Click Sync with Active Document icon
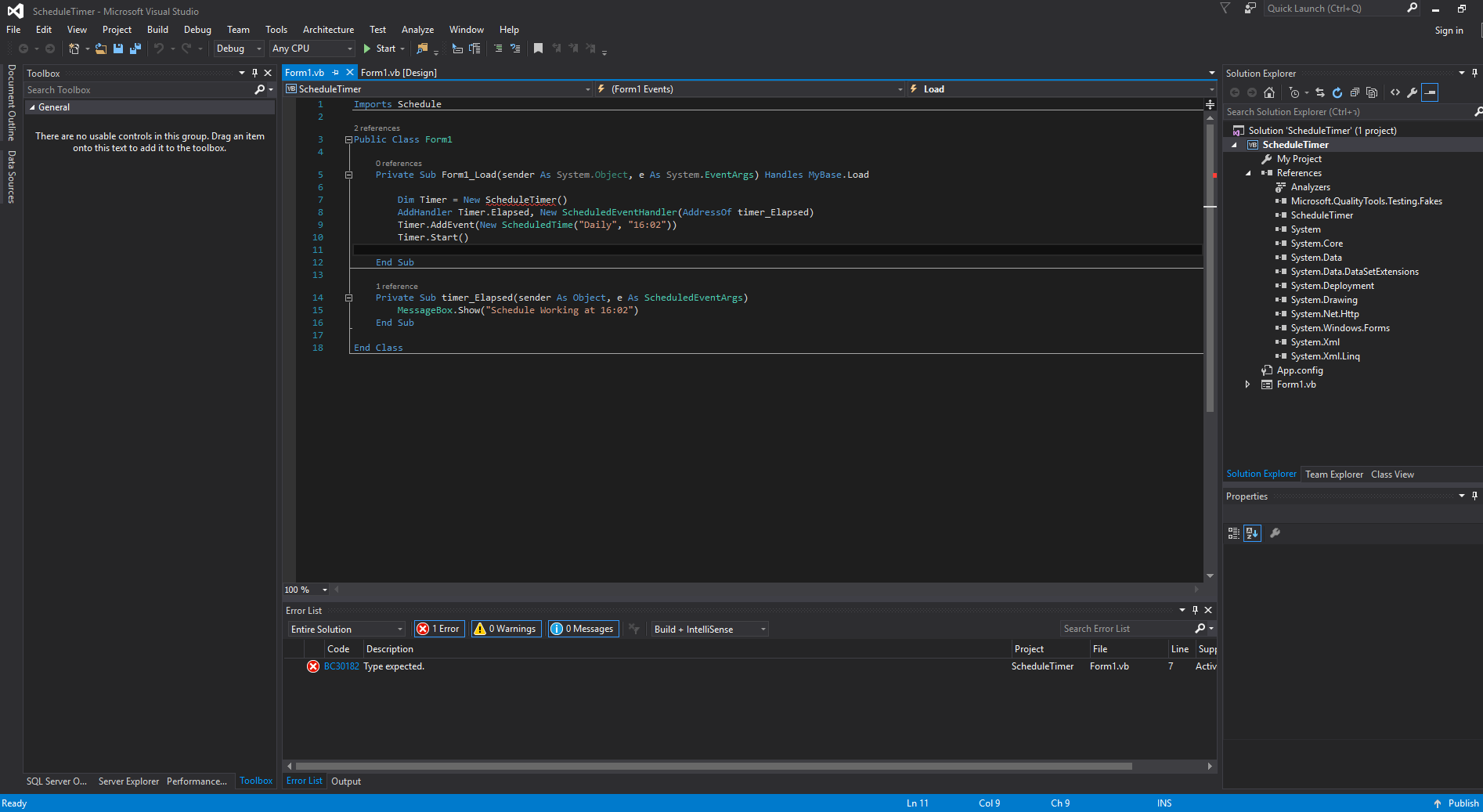This screenshot has height=812, width=1483. pyautogui.click(x=1320, y=92)
